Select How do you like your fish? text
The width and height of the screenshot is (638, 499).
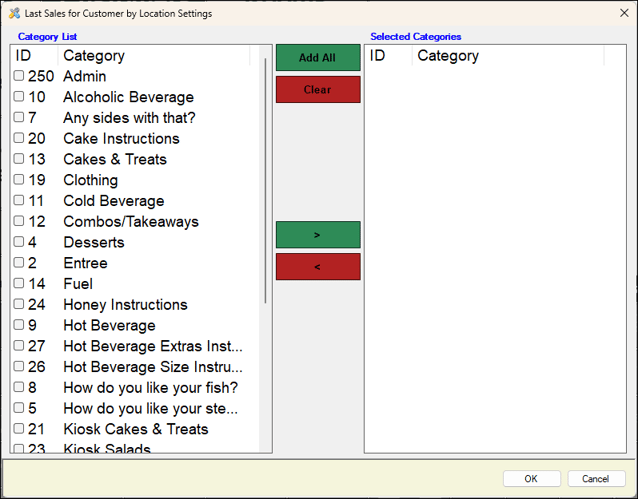pyautogui.click(x=151, y=387)
